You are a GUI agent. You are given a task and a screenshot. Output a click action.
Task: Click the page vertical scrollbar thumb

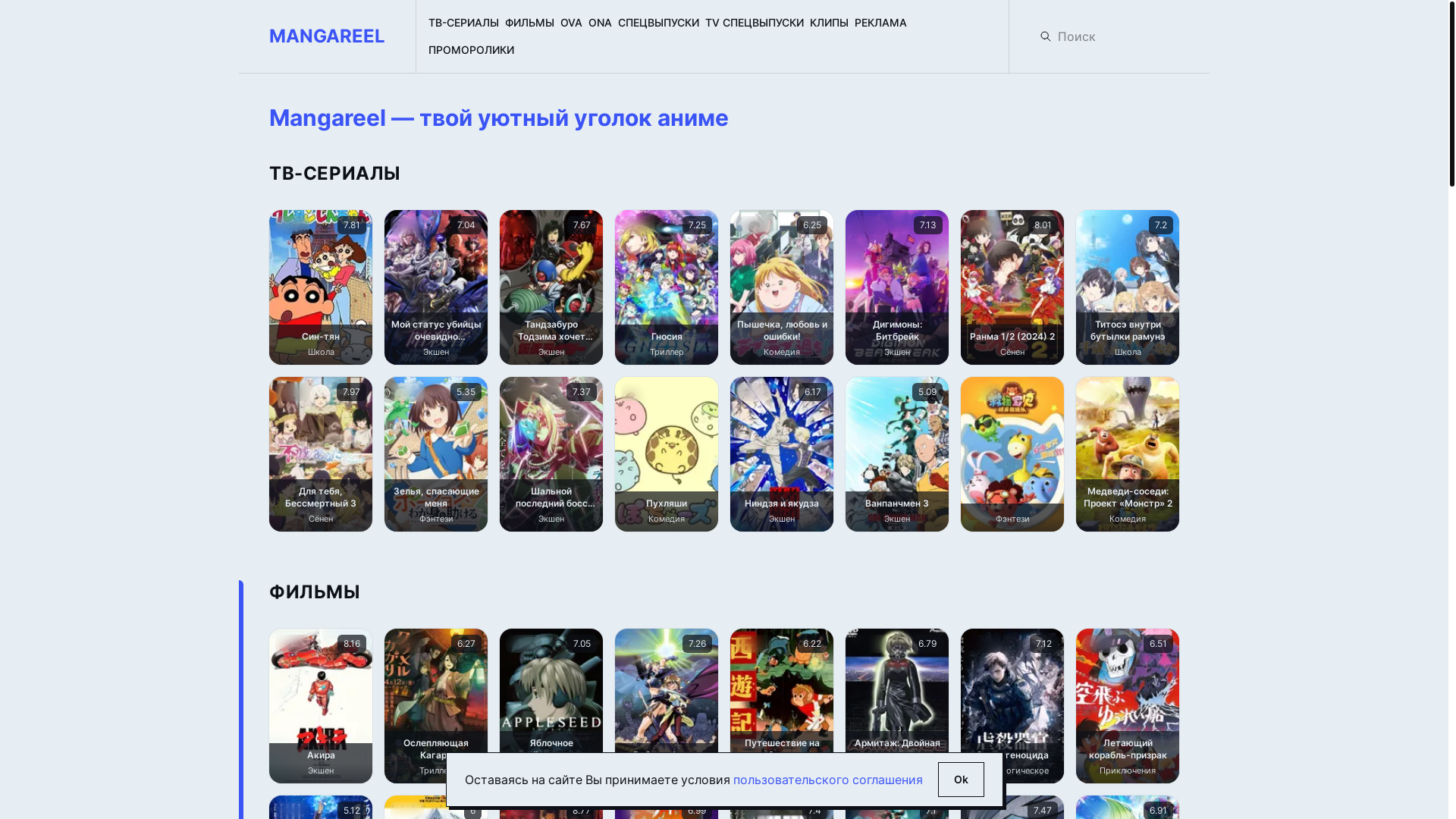tap(1451, 93)
